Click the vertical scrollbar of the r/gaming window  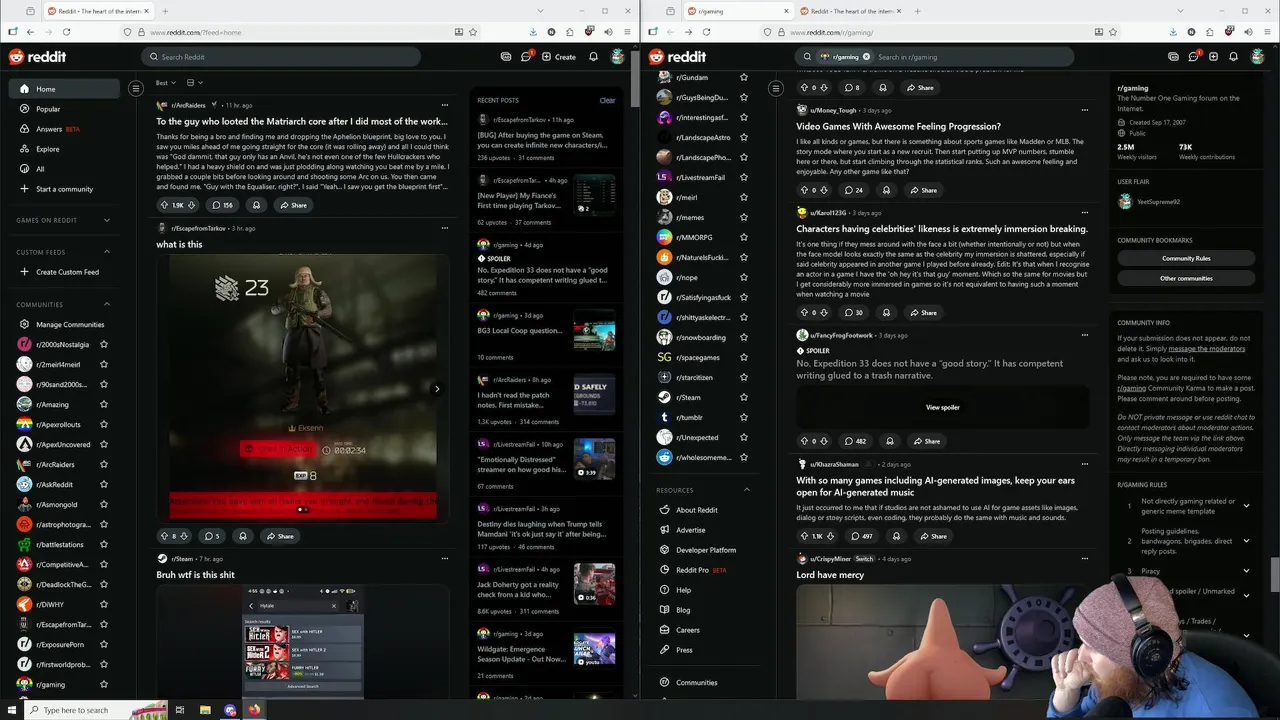coord(1275,575)
